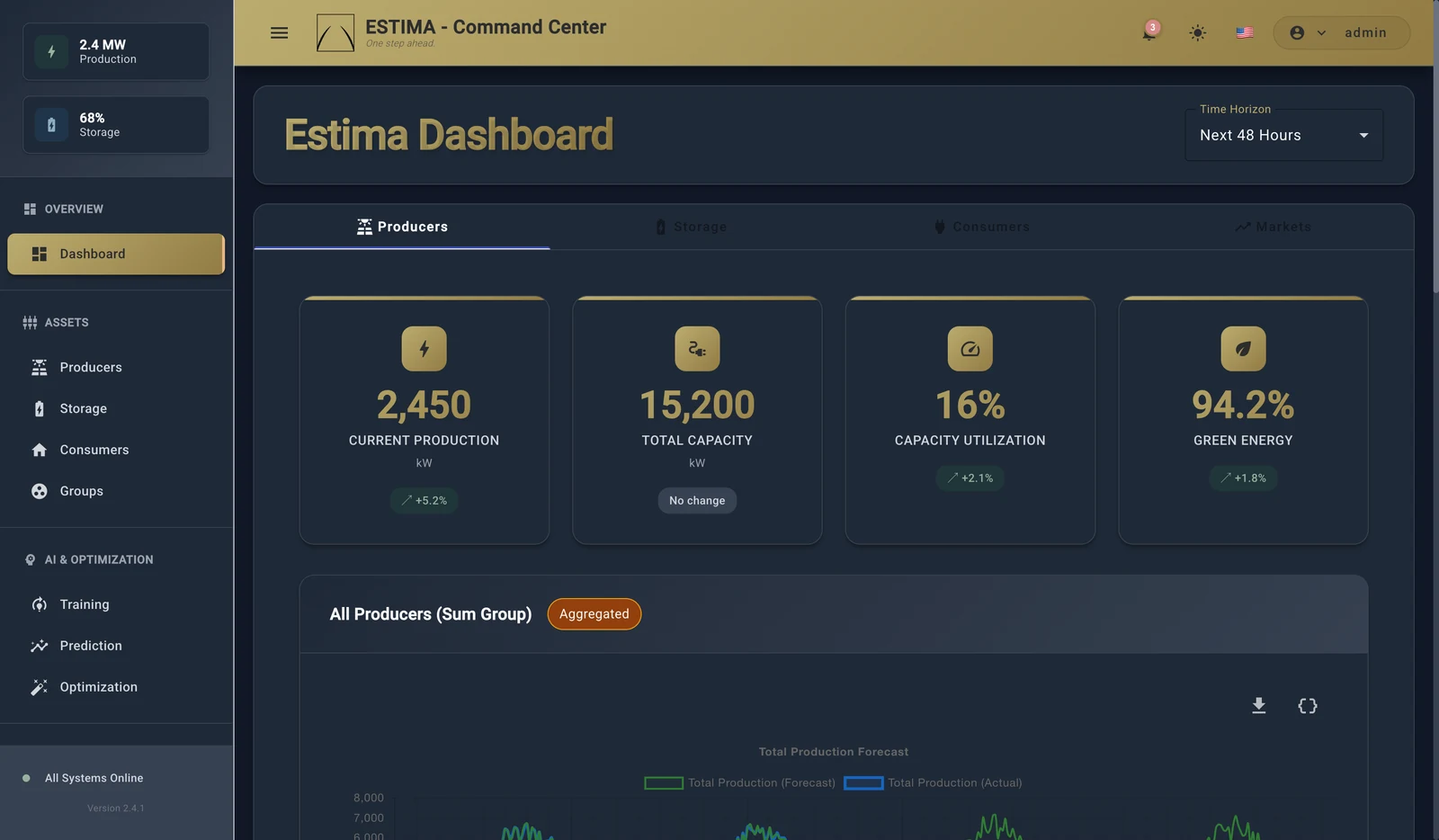Open the admin user menu
The image size is (1439, 840).
coord(1341,32)
